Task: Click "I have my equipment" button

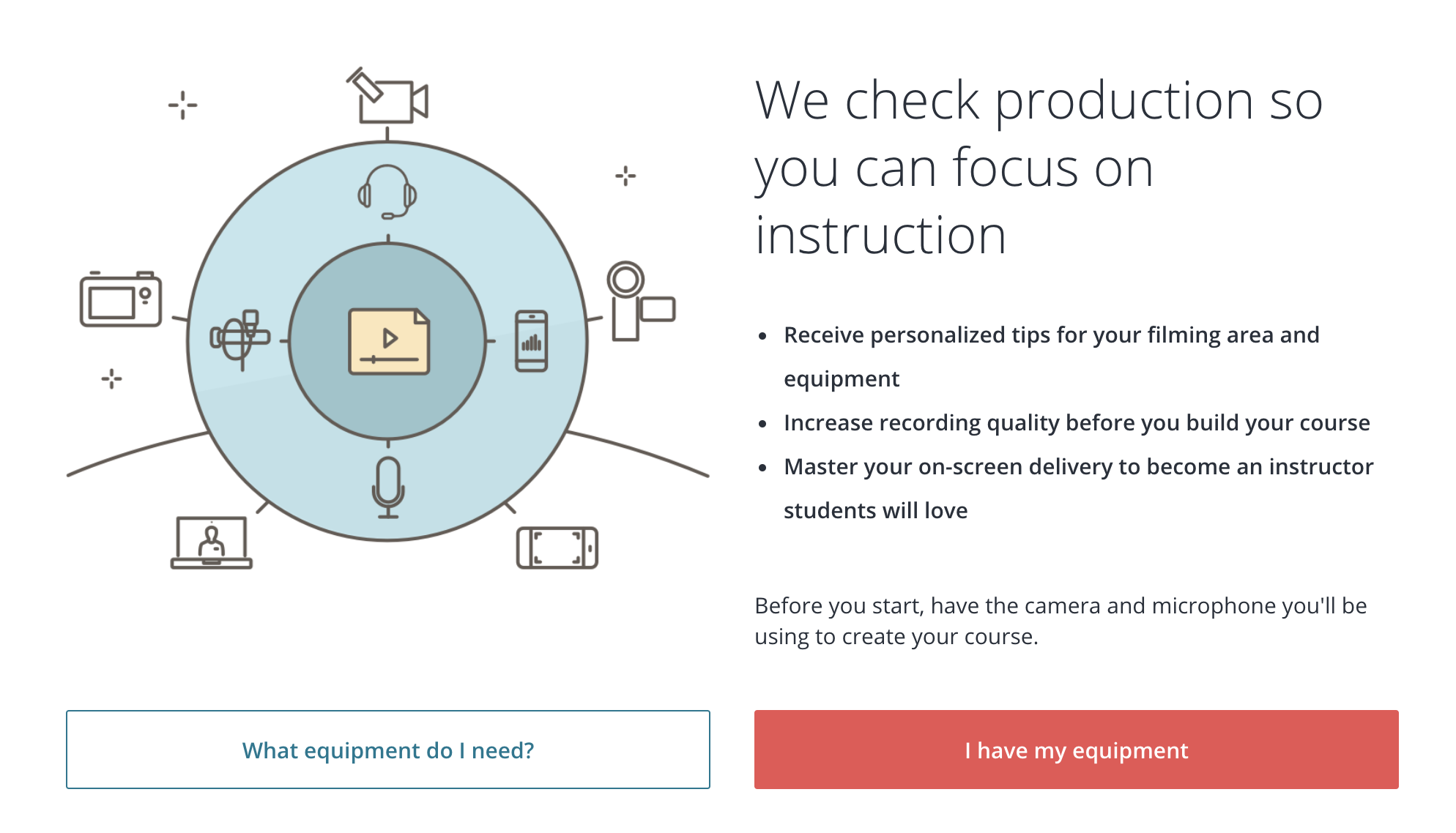Action: 1077,750
